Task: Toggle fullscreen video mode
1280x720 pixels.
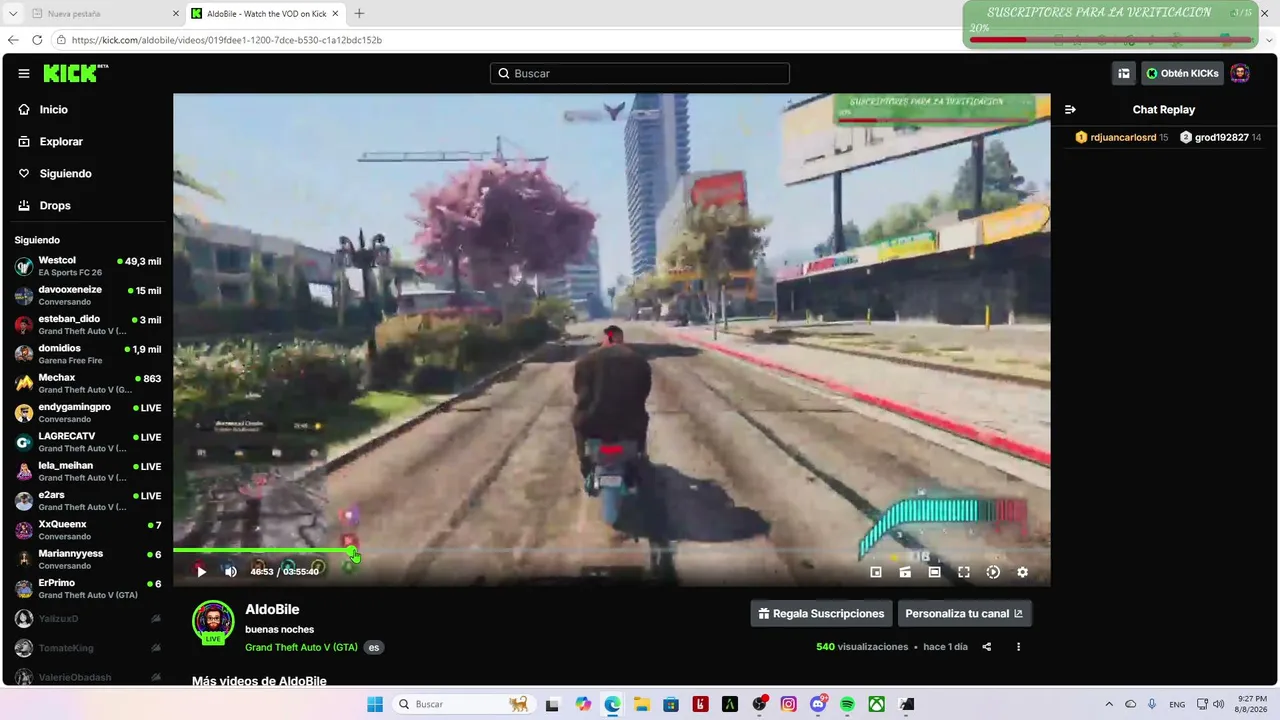Action: coord(964,572)
